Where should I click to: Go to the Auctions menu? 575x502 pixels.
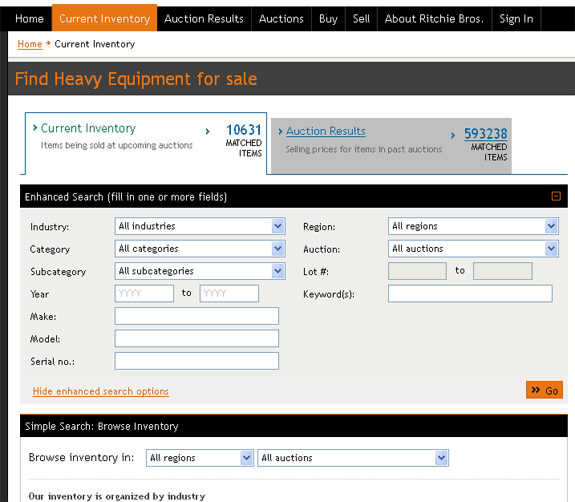click(281, 19)
